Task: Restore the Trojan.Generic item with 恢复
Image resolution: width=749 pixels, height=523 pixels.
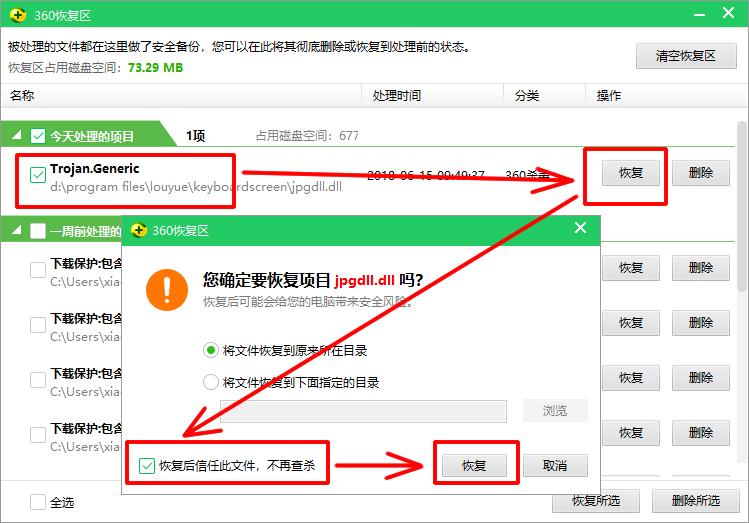Action: 631,172
